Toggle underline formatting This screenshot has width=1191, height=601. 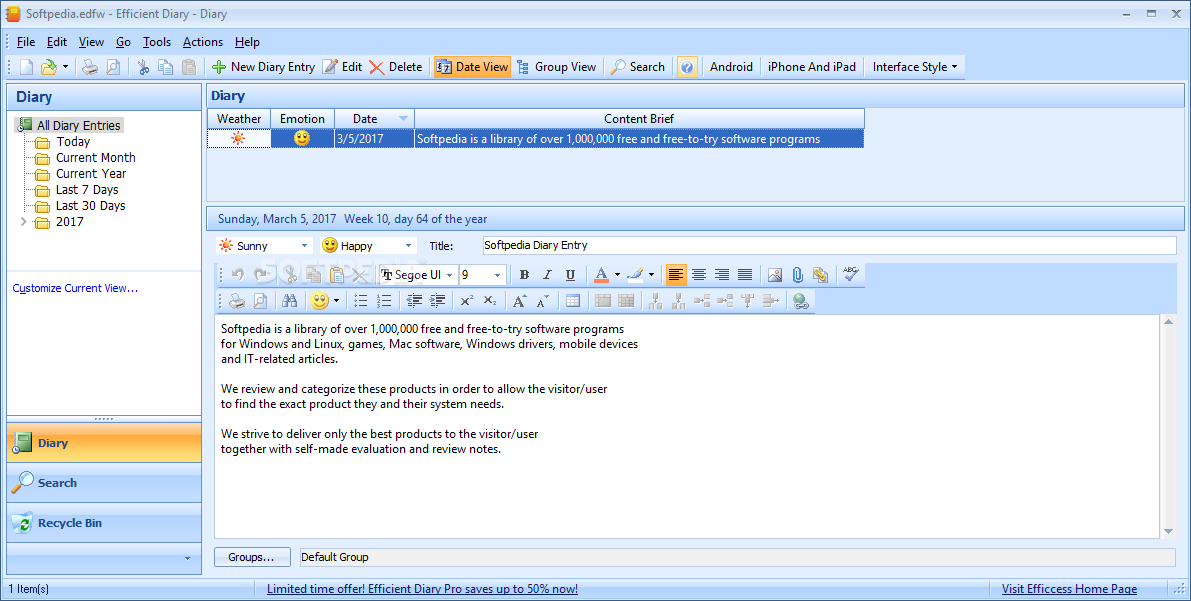570,275
